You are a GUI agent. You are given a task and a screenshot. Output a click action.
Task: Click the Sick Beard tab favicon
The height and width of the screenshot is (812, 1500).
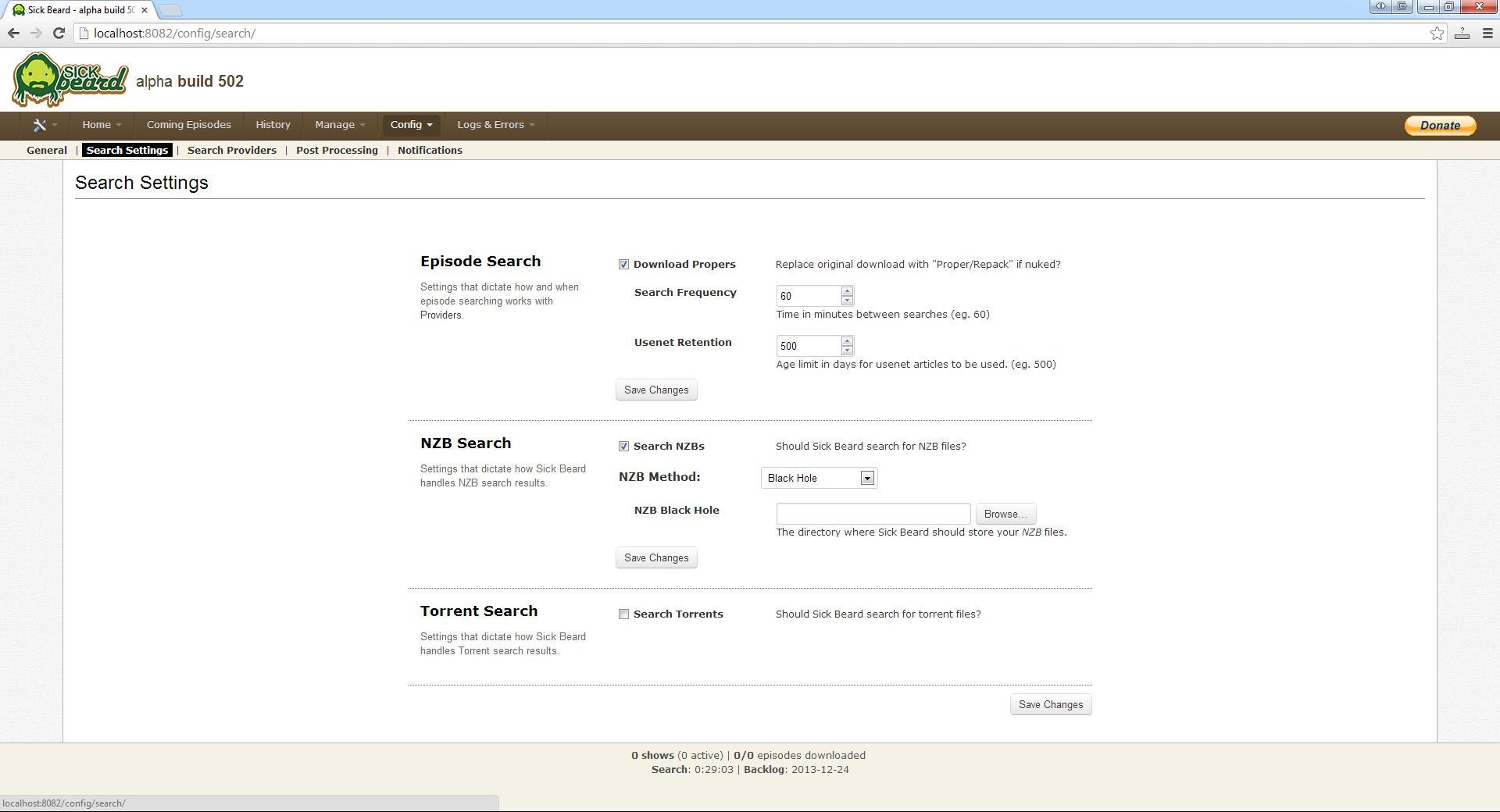(19, 10)
